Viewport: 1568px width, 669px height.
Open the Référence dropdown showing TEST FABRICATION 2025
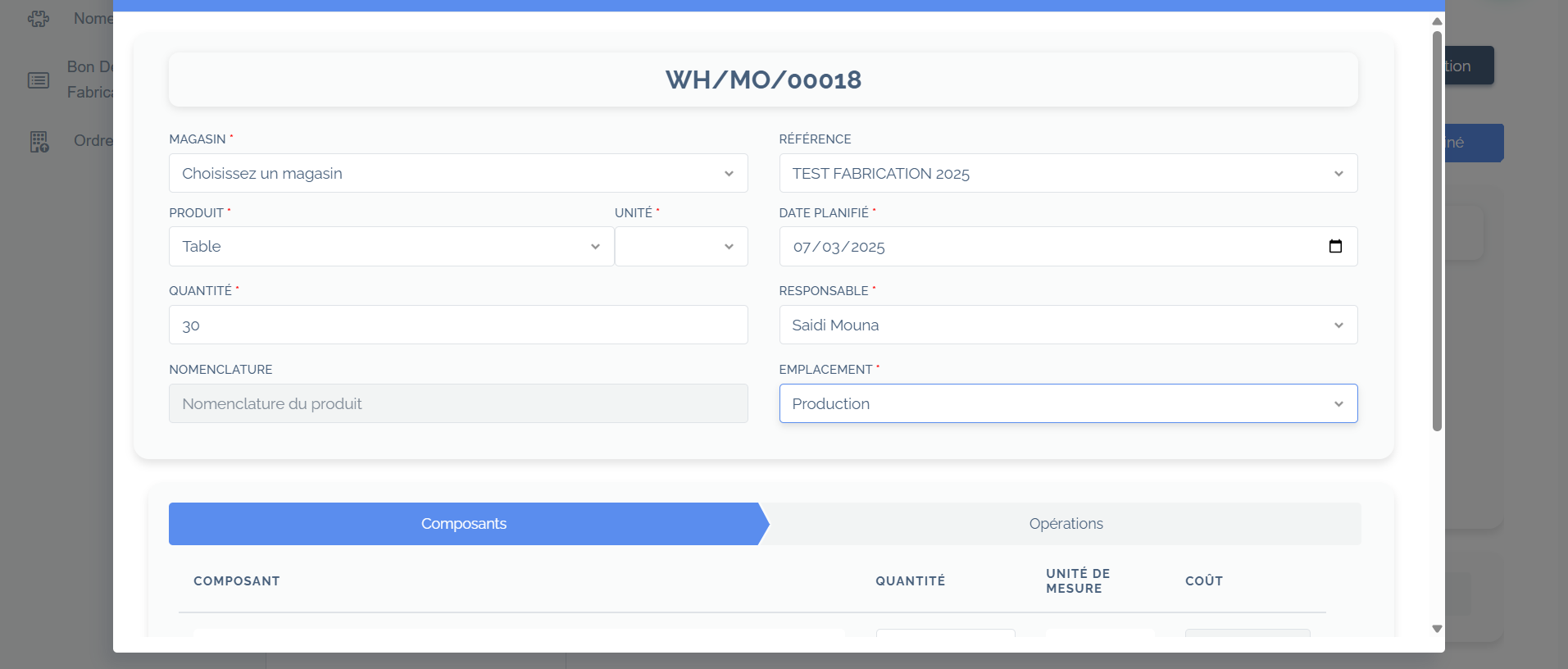click(1068, 173)
